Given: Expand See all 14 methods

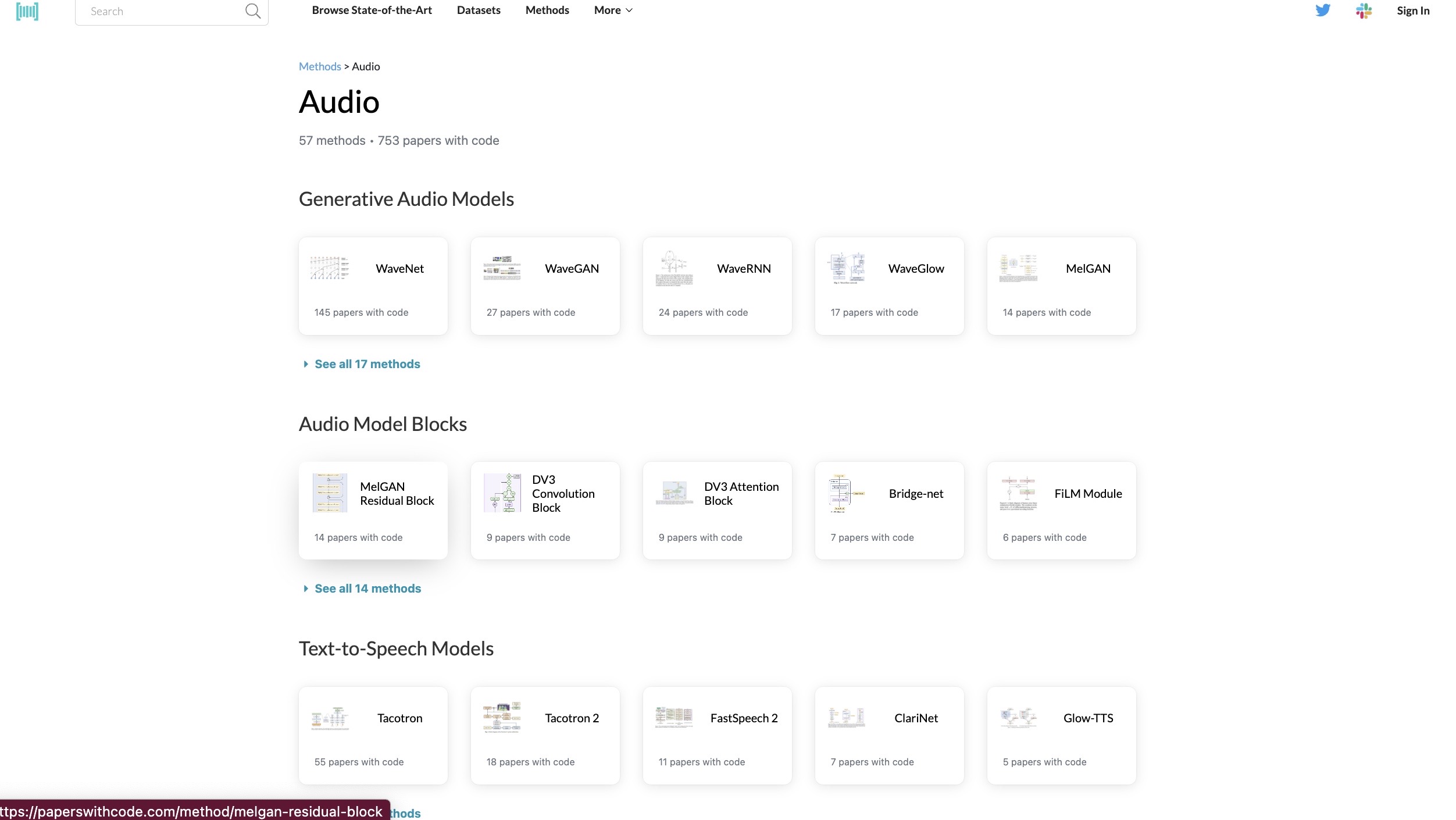Looking at the screenshot, I should click(x=367, y=589).
